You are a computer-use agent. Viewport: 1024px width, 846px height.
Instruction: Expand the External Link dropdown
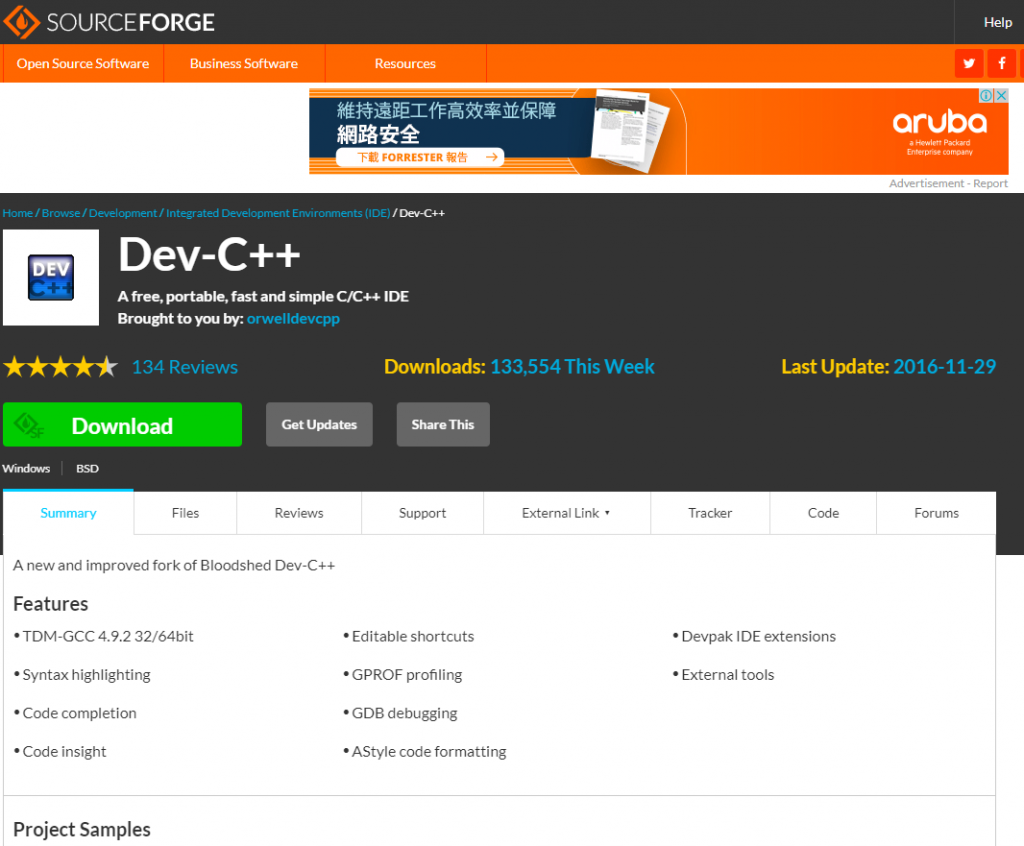coord(567,513)
